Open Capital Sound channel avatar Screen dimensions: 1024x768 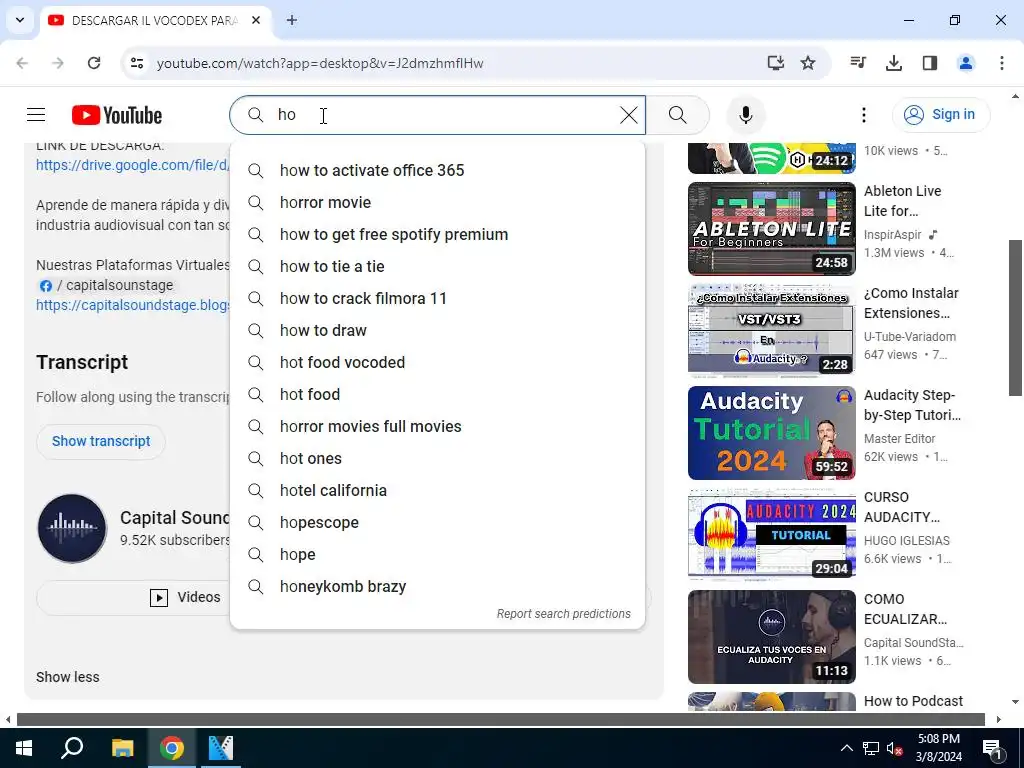click(72, 528)
